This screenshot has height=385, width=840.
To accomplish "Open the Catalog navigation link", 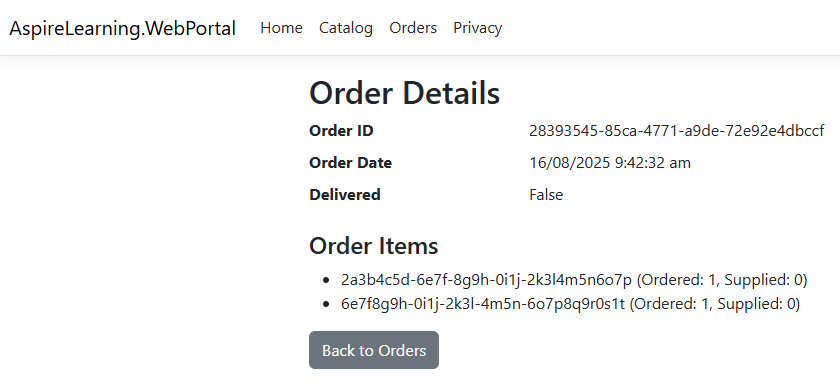I will tap(346, 28).
